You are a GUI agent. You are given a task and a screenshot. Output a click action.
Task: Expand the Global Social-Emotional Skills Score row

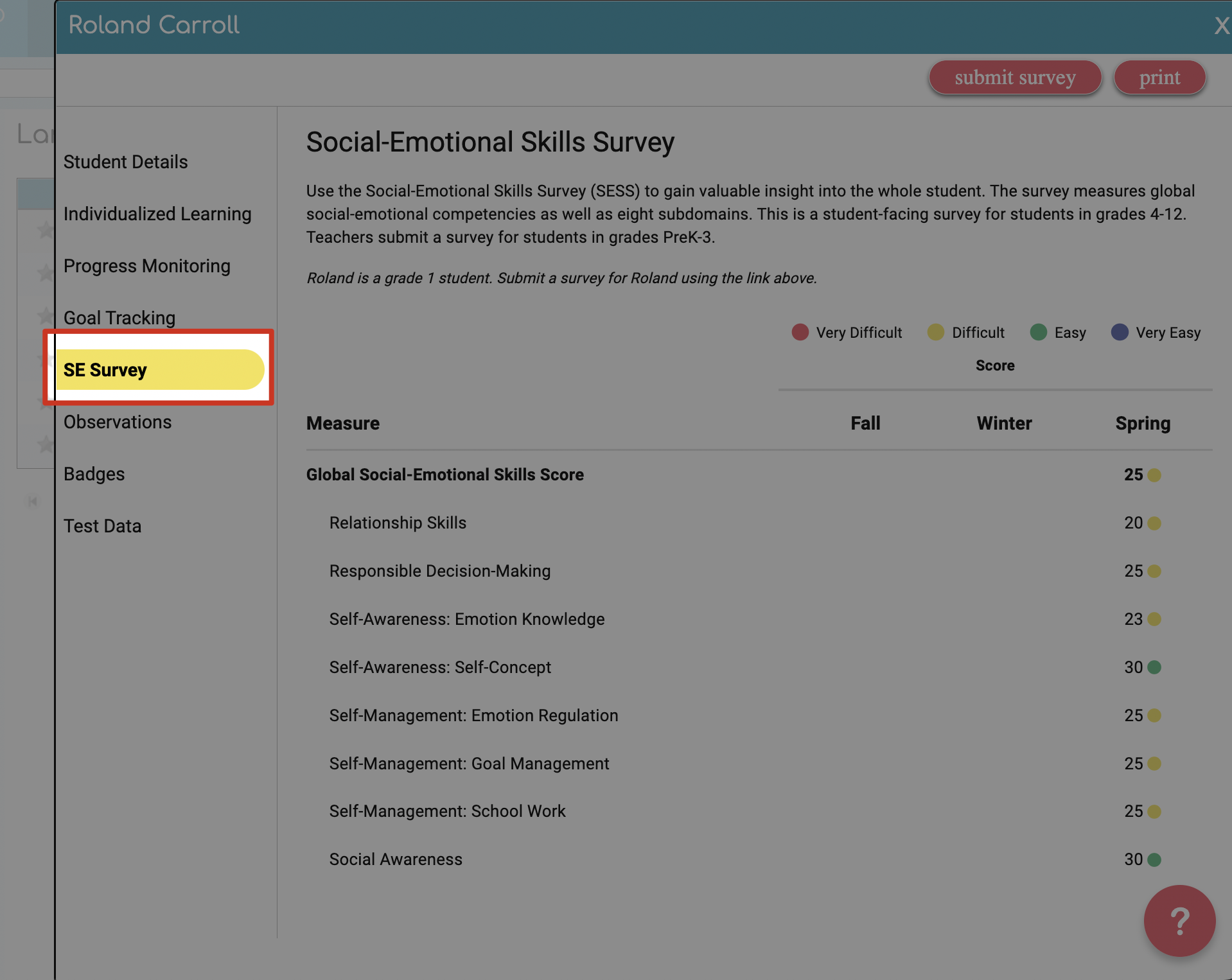444,475
